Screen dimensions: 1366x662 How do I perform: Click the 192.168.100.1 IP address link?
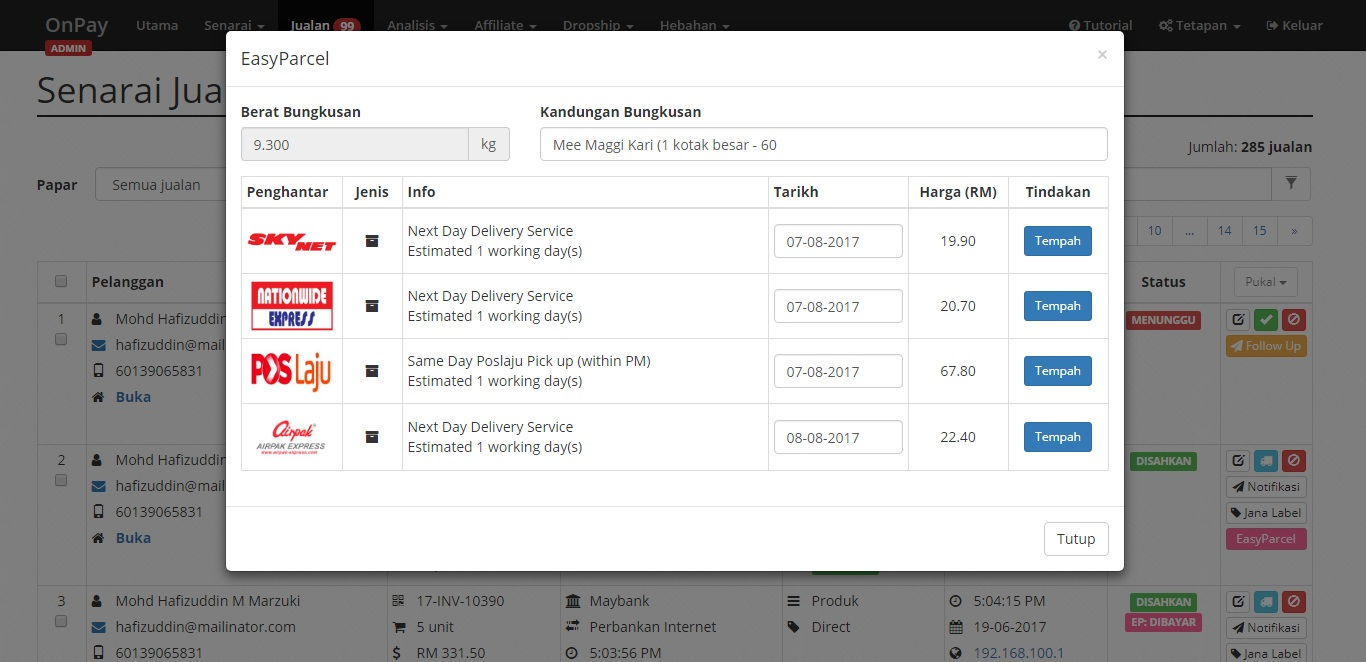coord(1020,653)
